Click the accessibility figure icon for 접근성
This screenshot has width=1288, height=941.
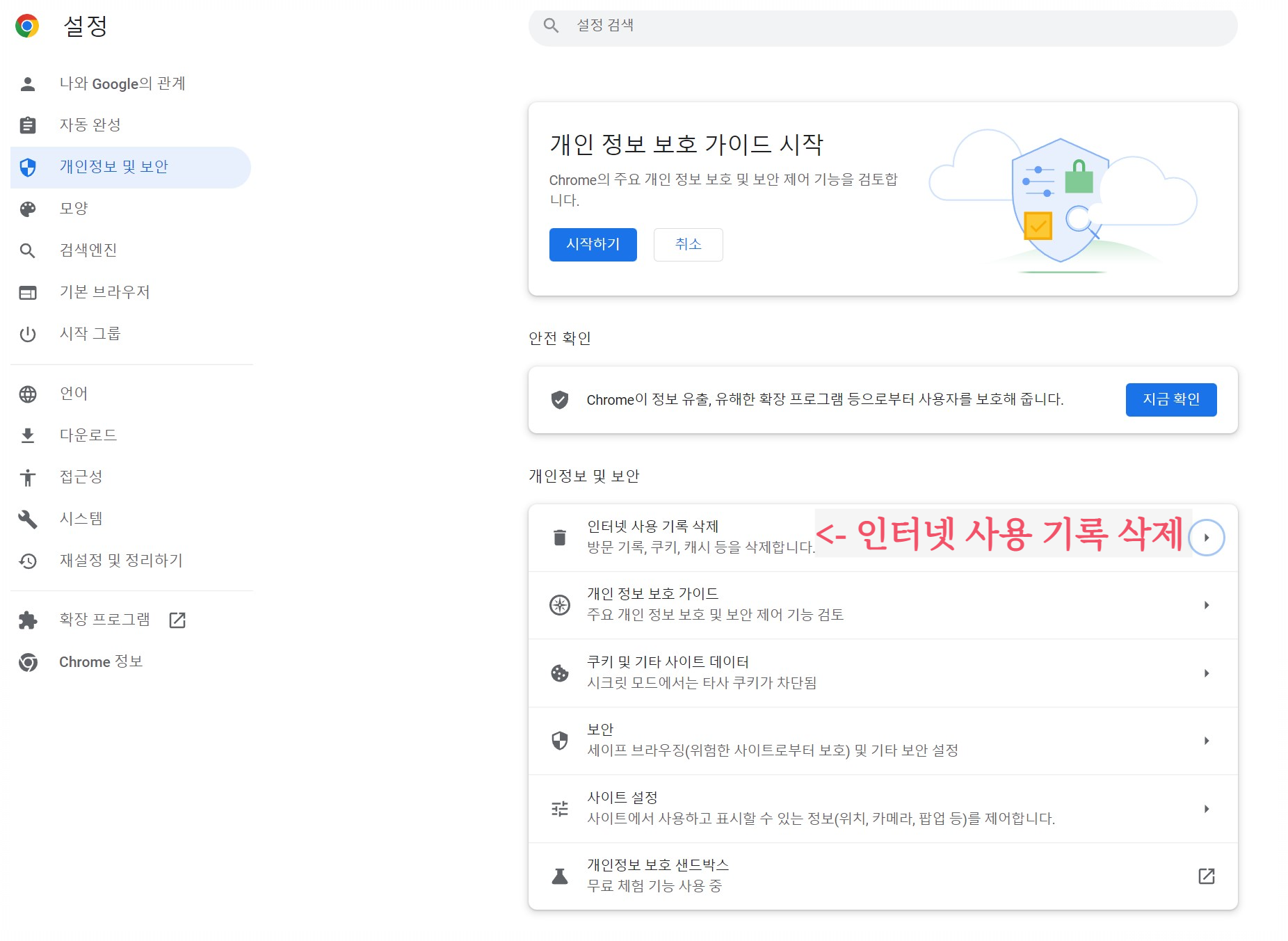(x=28, y=477)
